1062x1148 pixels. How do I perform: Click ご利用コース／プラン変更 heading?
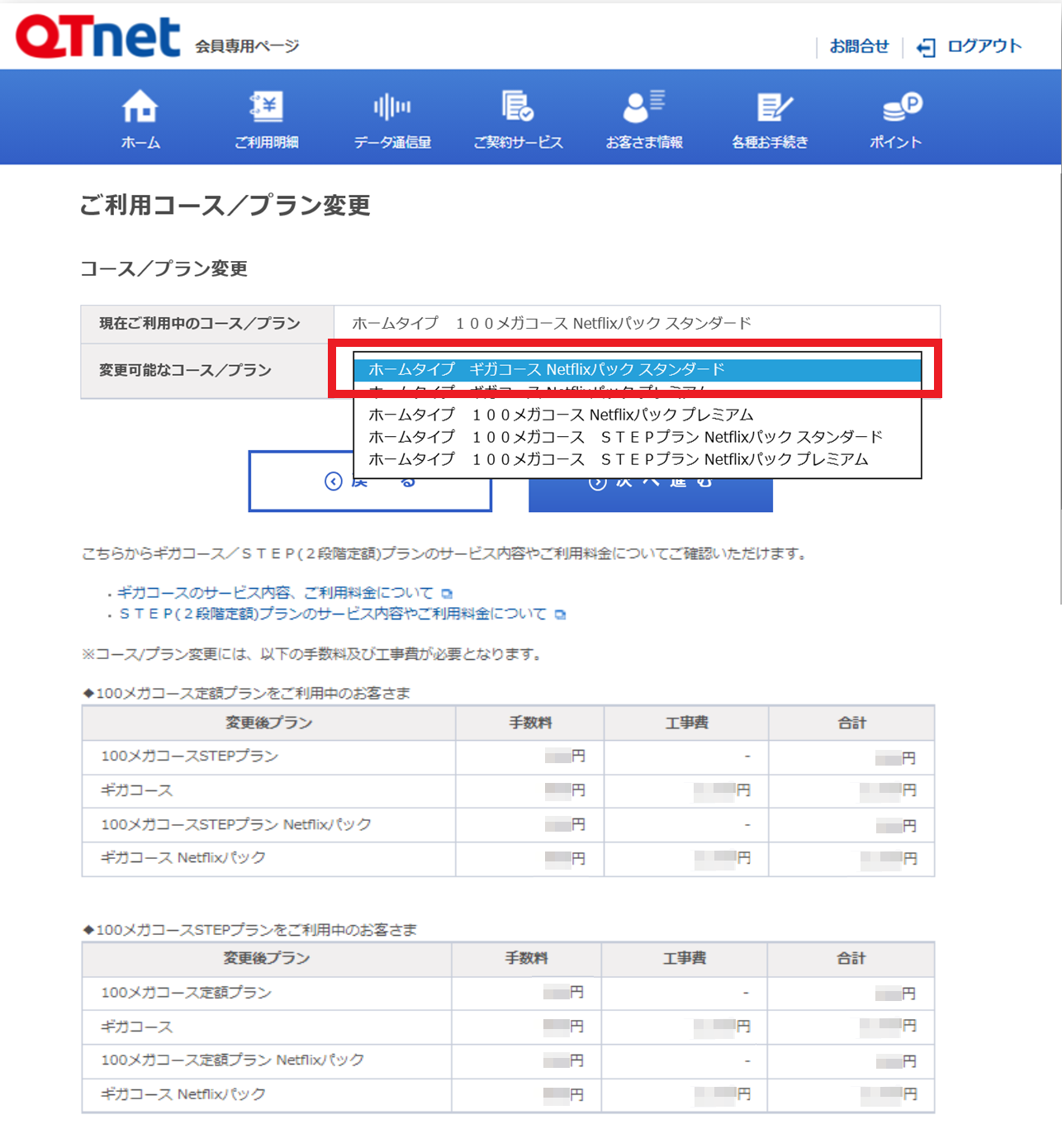point(225,205)
